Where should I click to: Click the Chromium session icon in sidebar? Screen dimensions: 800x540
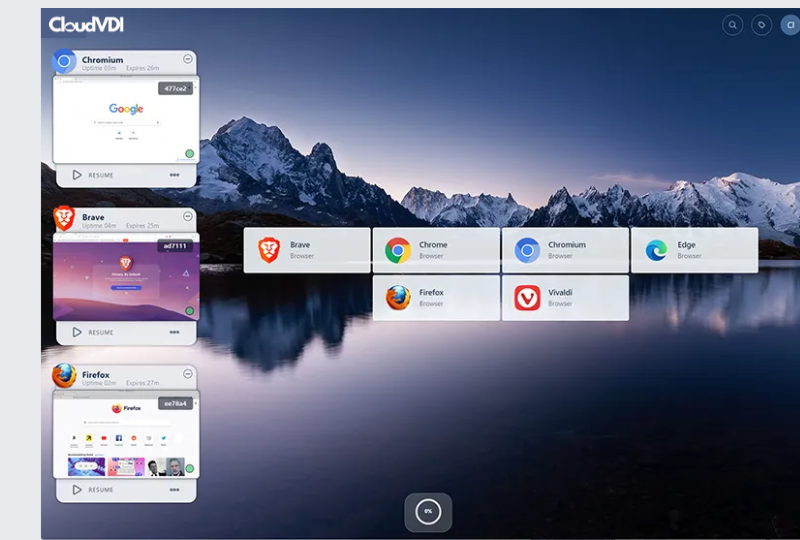coord(64,62)
